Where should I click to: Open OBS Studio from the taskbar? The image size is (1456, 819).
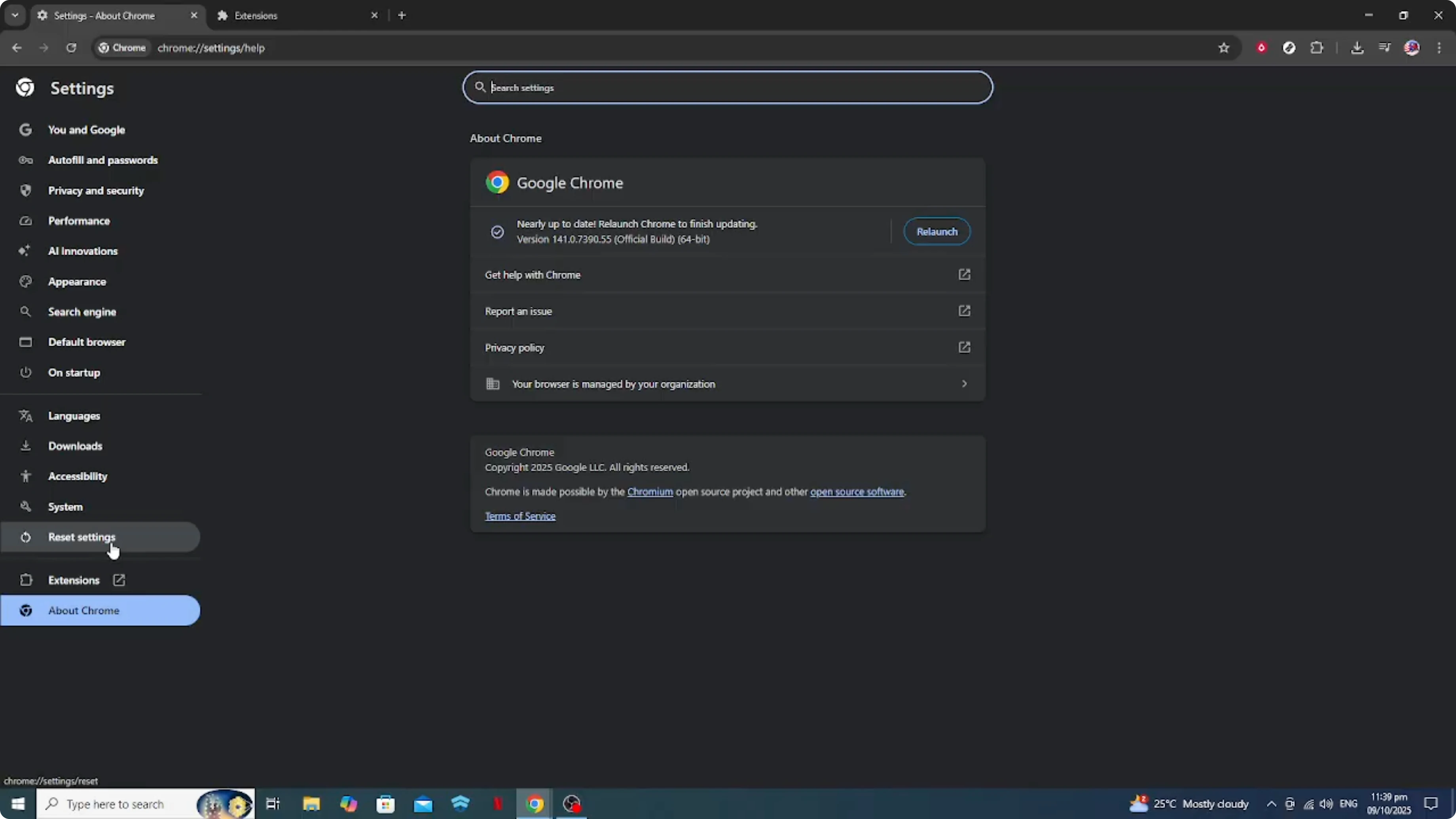[x=572, y=804]
